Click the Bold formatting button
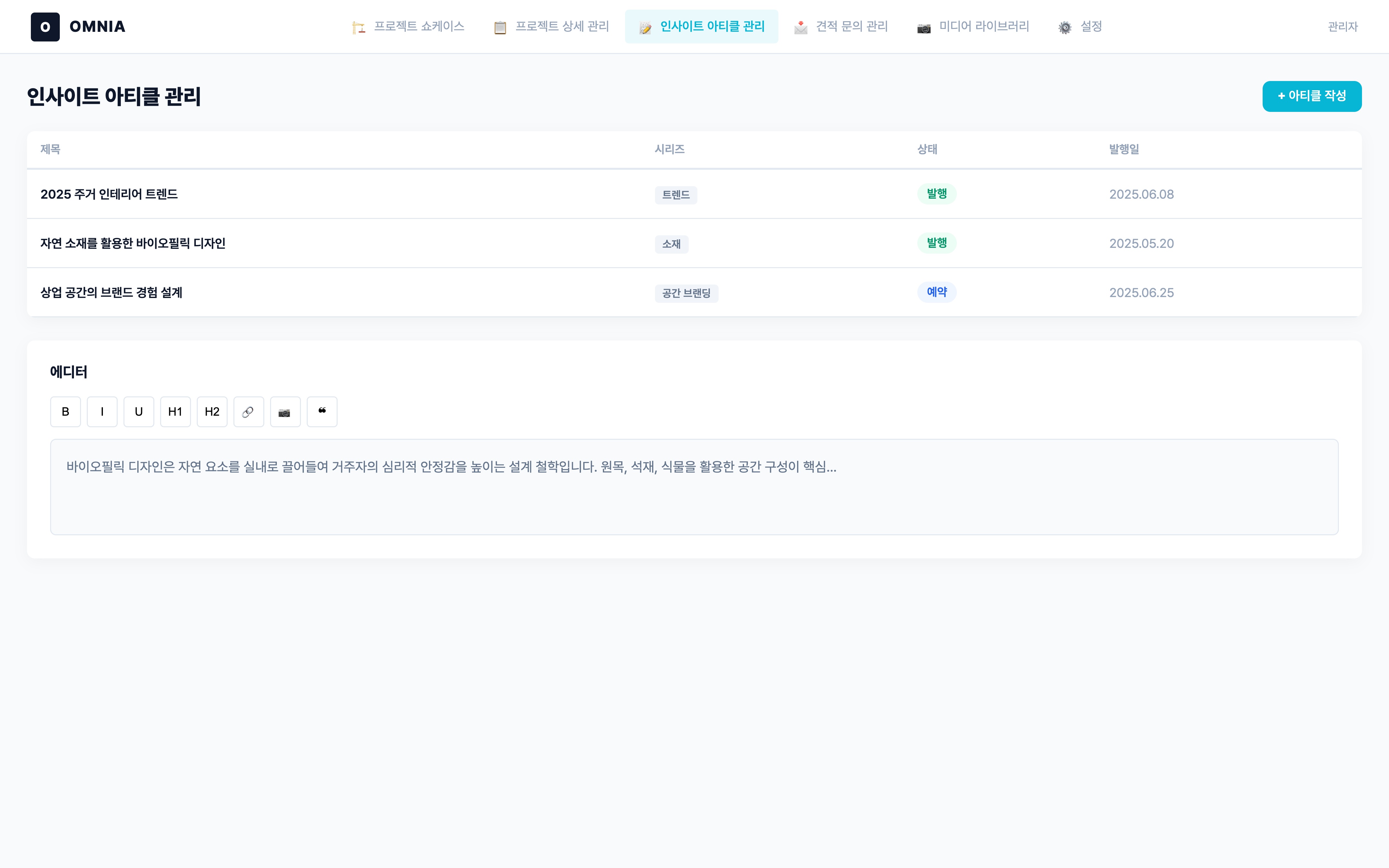The width and height of the screenshot is (1389, 868). click(x=66, y=411)
